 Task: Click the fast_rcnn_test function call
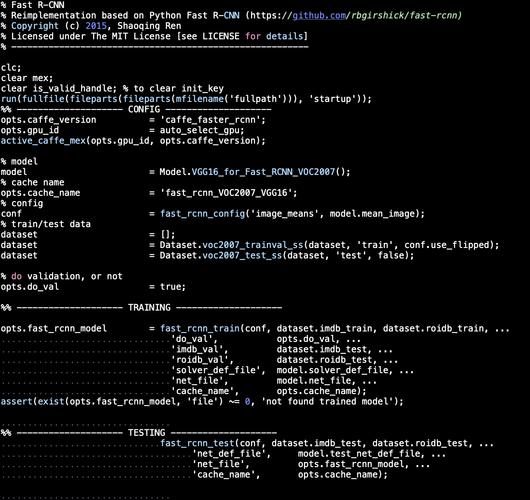pos(197,443)
